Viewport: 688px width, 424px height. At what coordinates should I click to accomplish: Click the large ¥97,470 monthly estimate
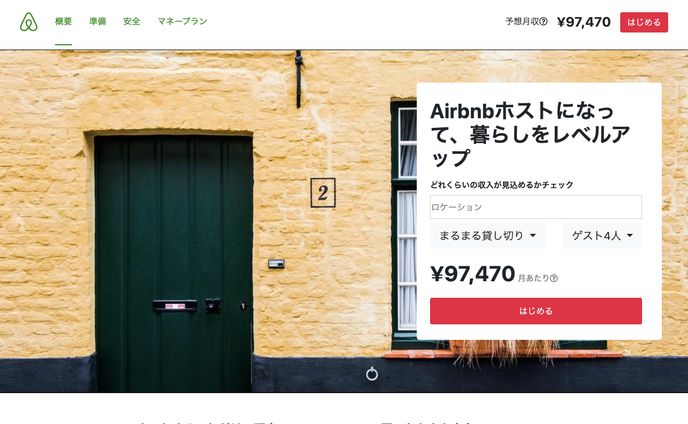(x=473, y=274)
